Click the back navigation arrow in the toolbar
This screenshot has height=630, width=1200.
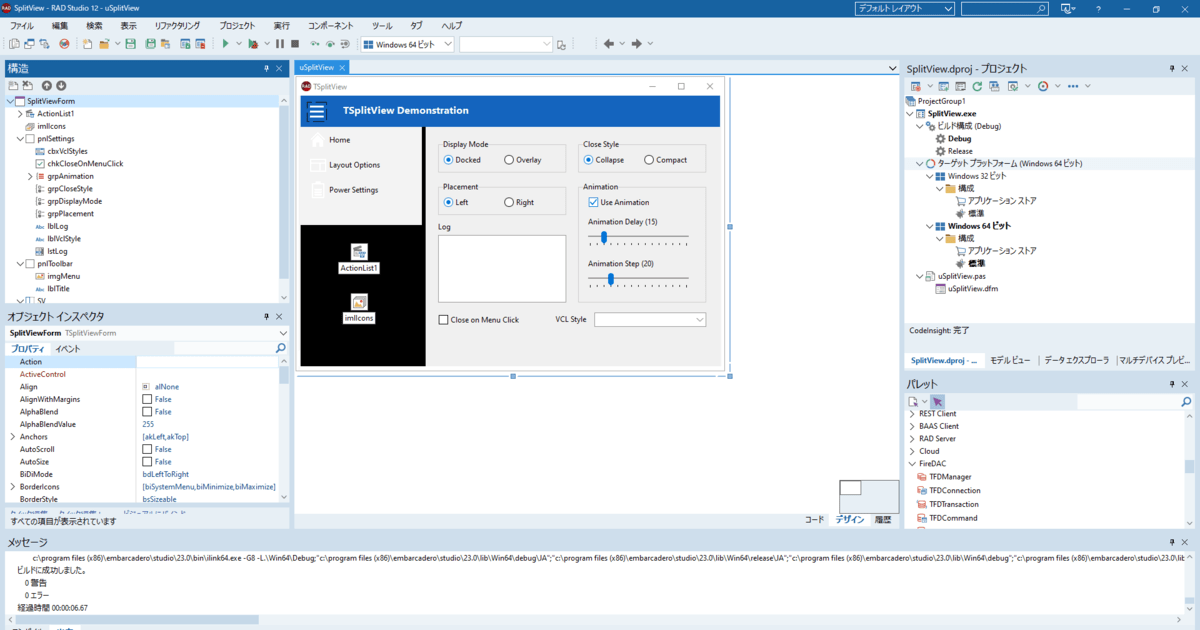pyautogui.click(x=608, y=44)
